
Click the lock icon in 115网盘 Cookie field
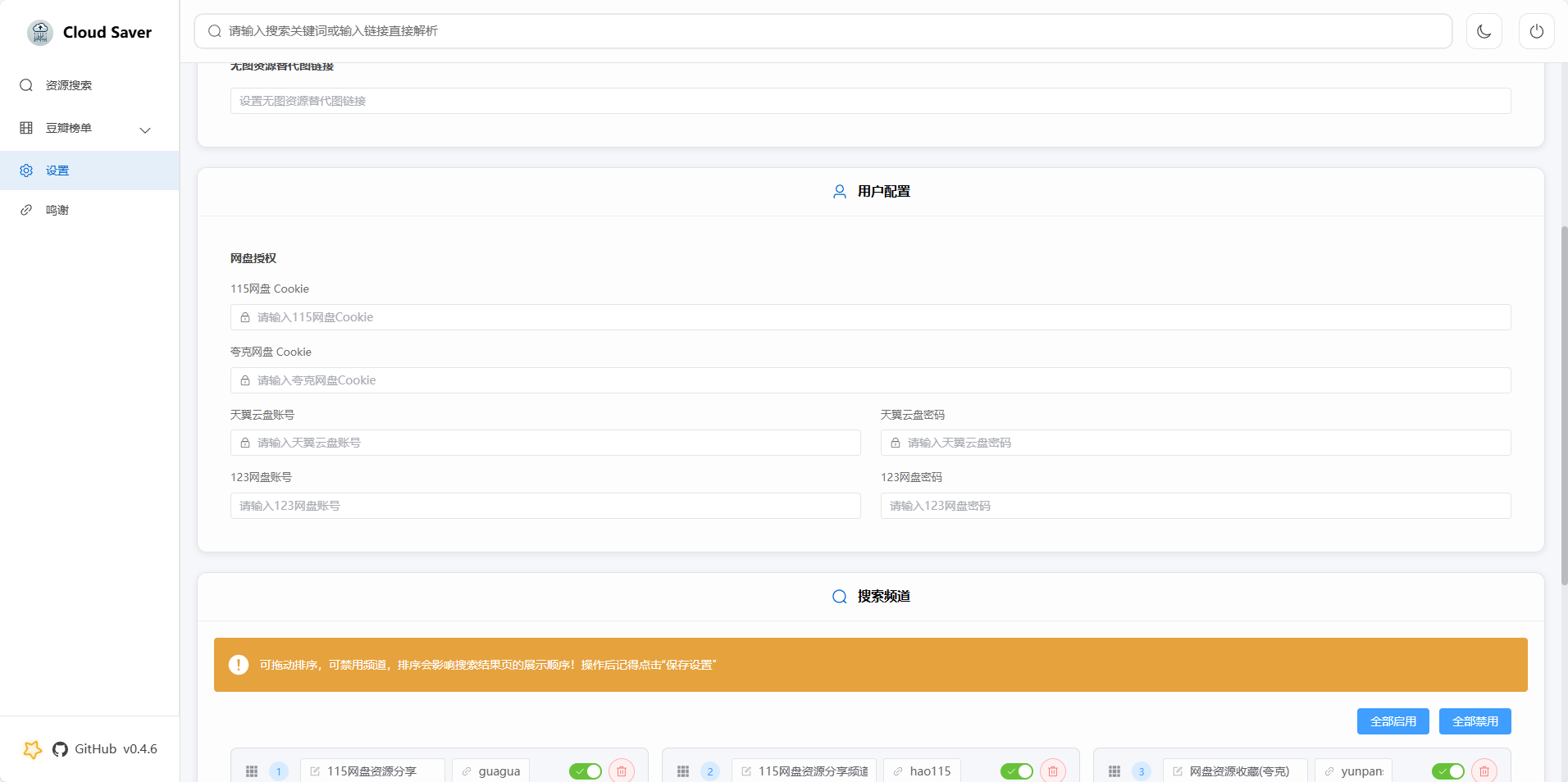tap(245, 317)
